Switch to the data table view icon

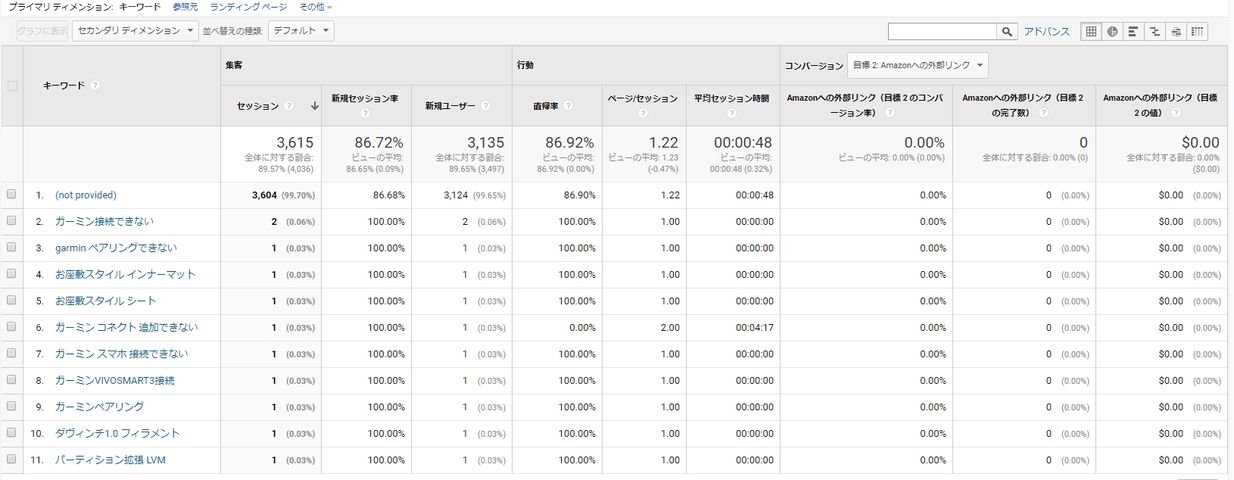pos(1091,31)
